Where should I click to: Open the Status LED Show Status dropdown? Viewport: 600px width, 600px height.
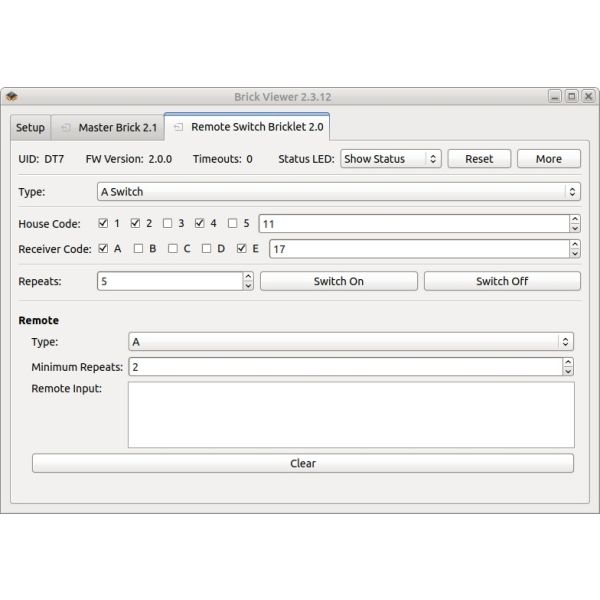click(x=391, y=159)
